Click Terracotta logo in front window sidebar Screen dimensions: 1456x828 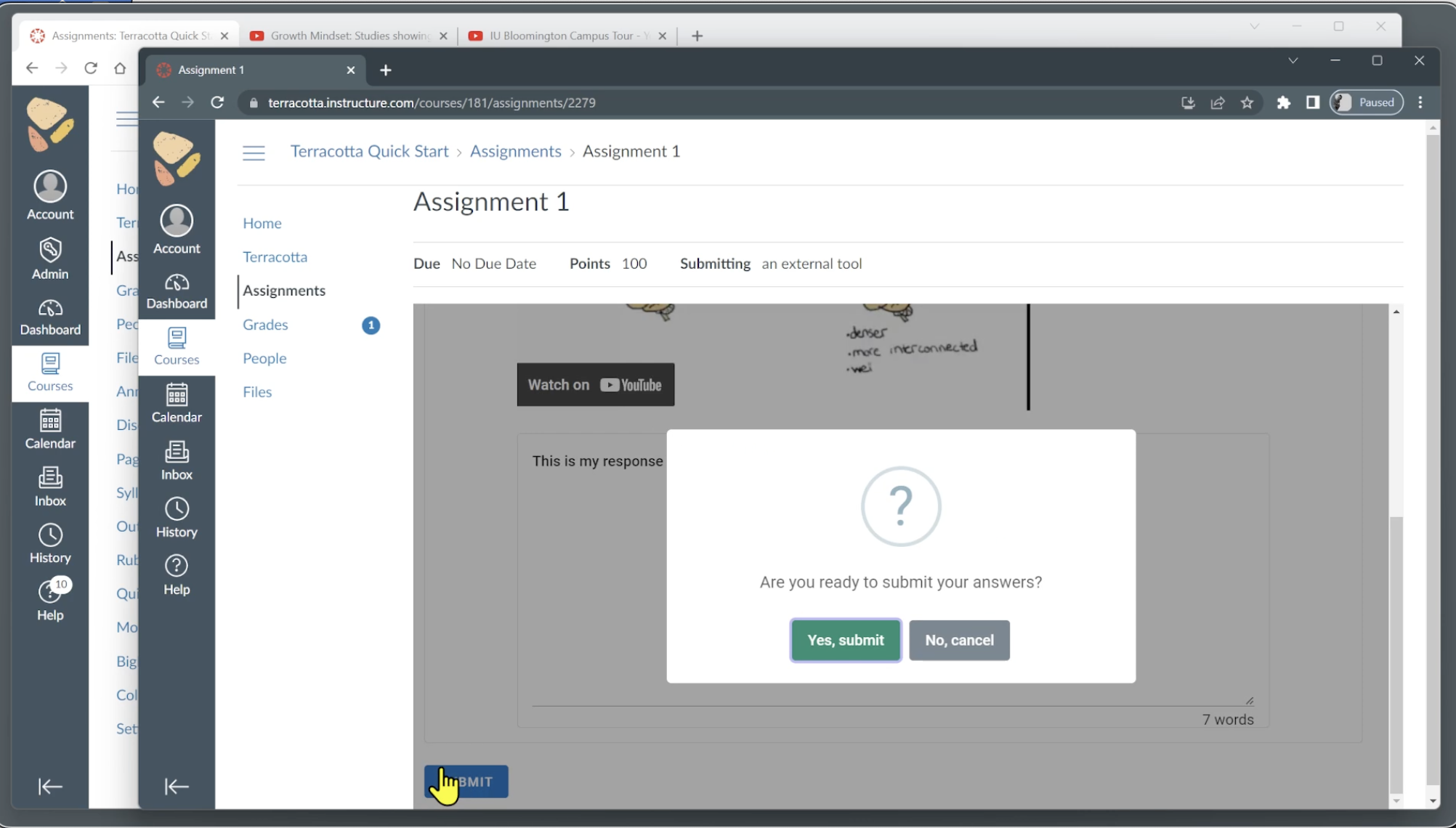coord(177,158)
